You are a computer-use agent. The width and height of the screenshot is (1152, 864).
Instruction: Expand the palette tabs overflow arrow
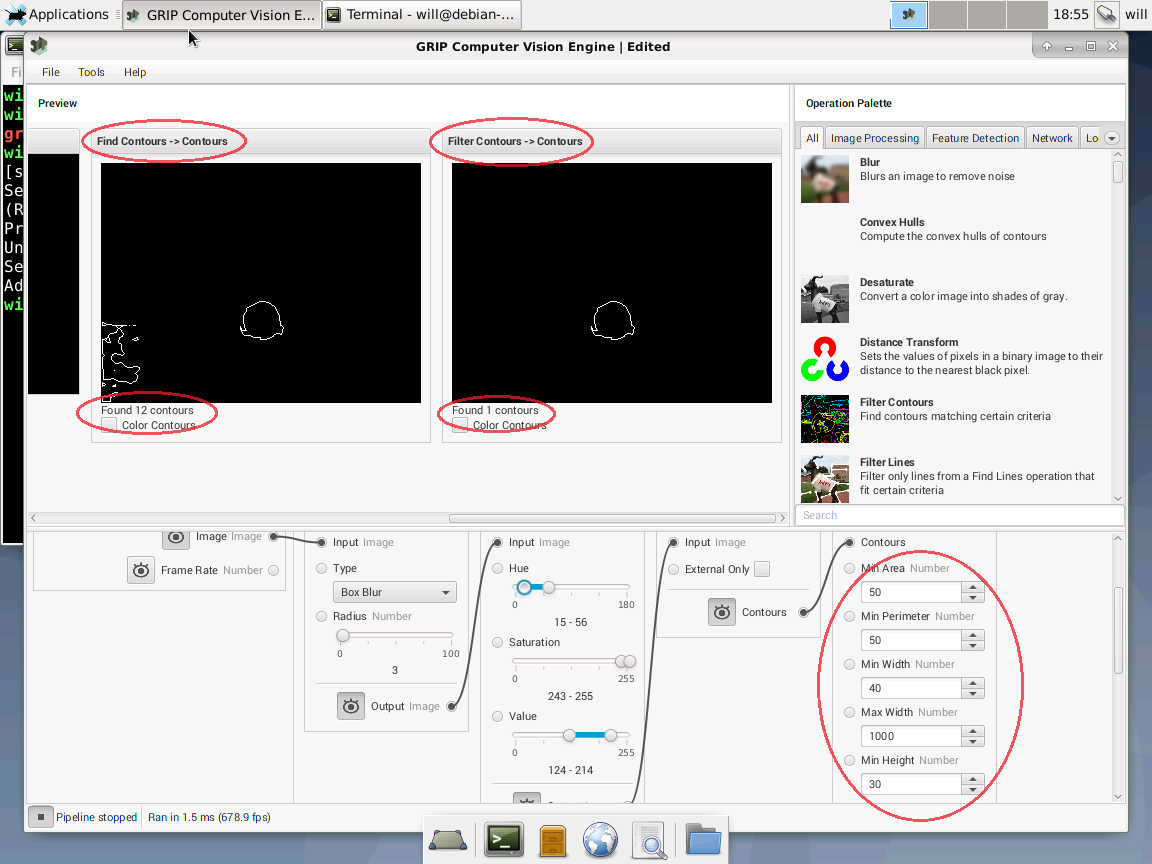1112,138
